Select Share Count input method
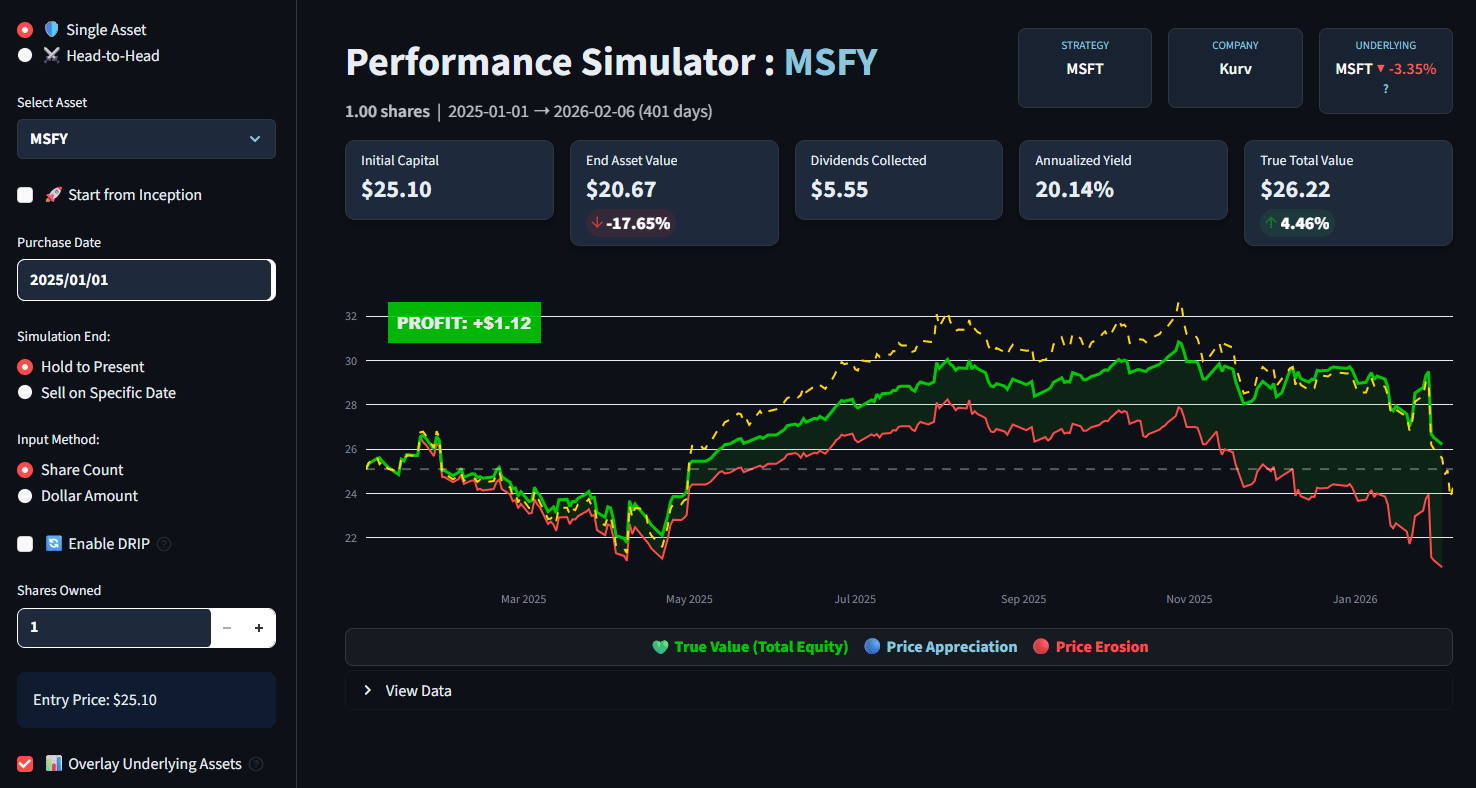The image size is (1476, 788). coord(25,470)
